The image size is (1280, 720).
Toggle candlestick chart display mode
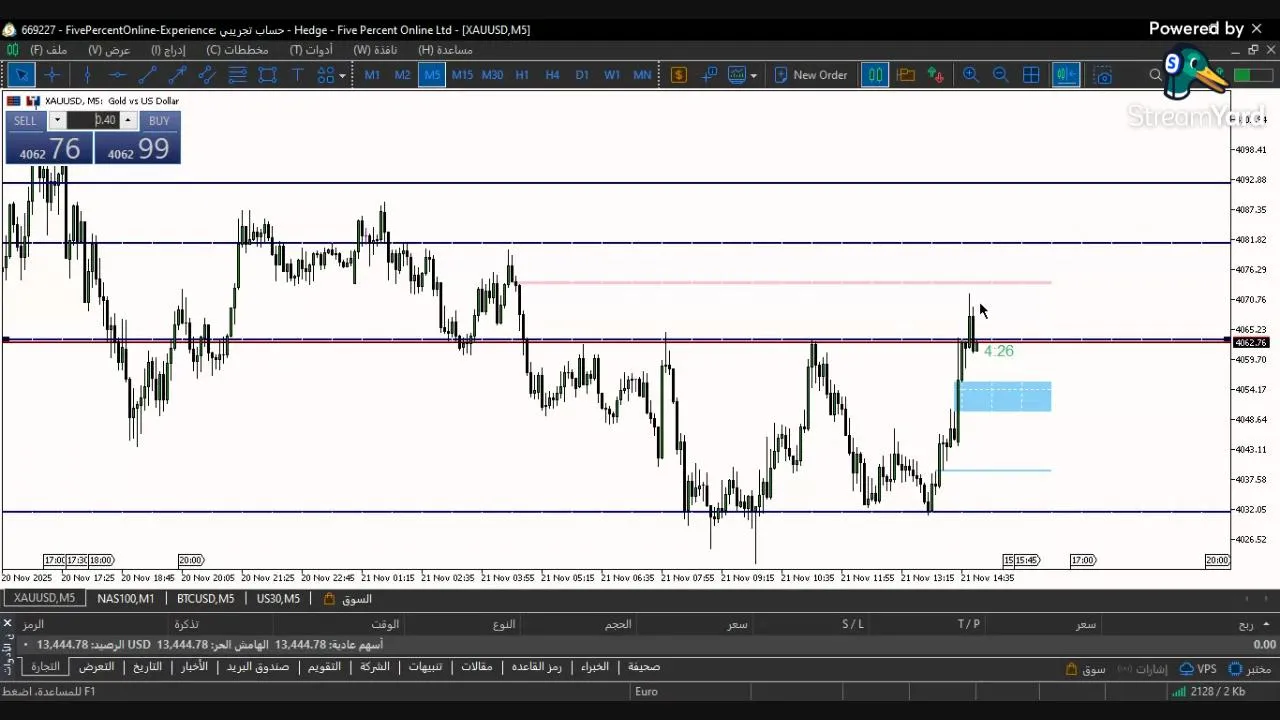pos(875,75)
